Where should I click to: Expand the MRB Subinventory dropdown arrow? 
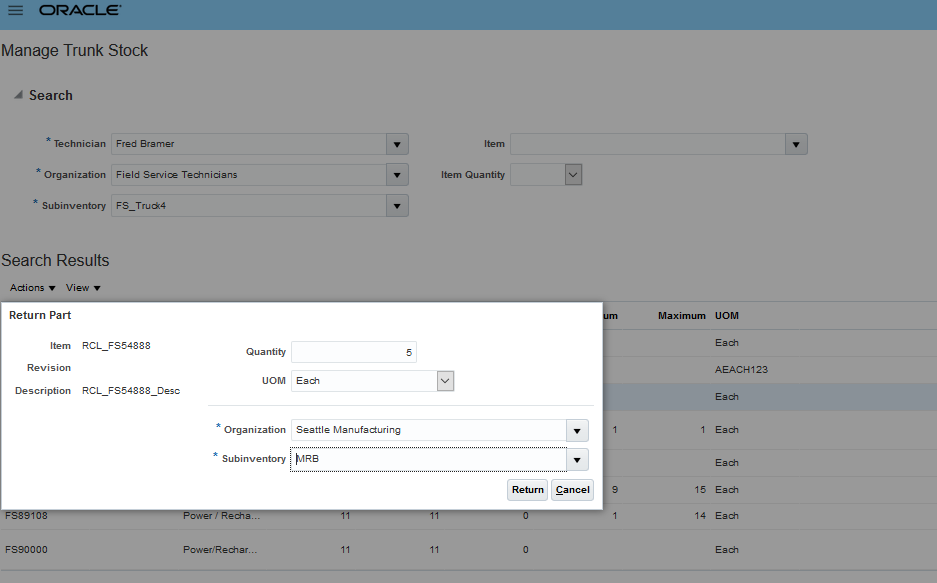click(x=577, y=460)
